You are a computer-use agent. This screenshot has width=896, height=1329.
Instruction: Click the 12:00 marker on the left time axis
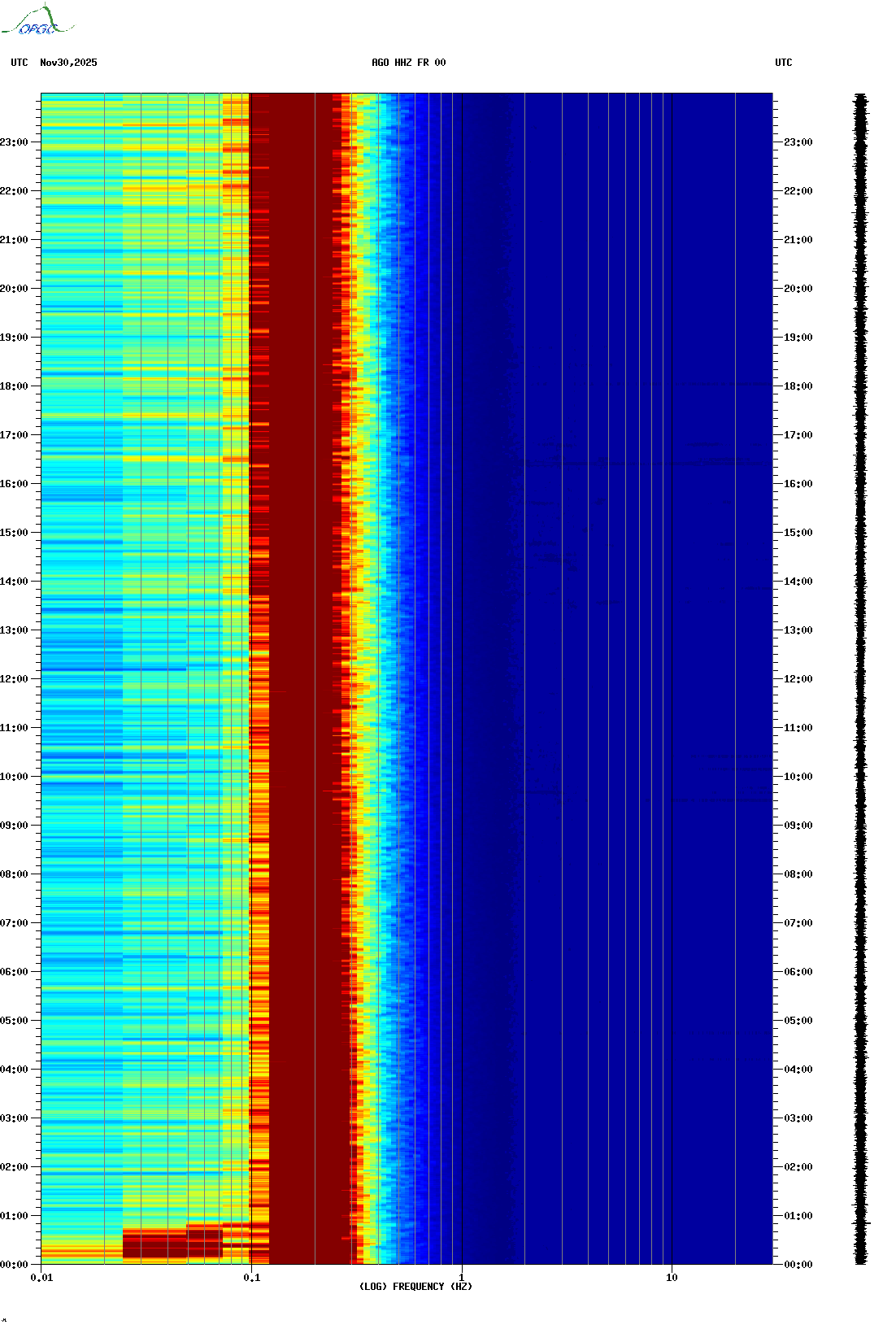14,679
